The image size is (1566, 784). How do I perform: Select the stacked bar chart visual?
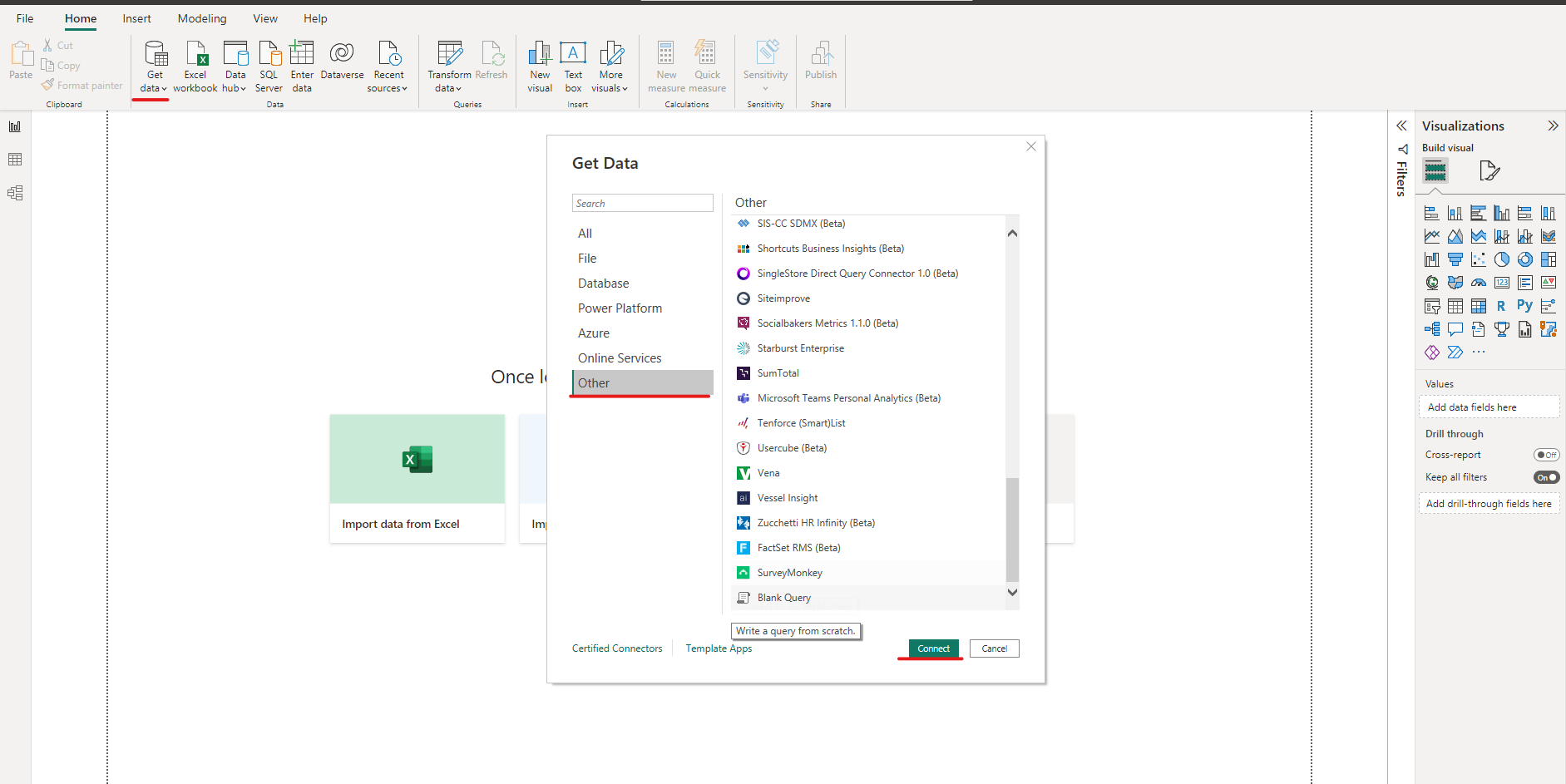pos(1431,214)
